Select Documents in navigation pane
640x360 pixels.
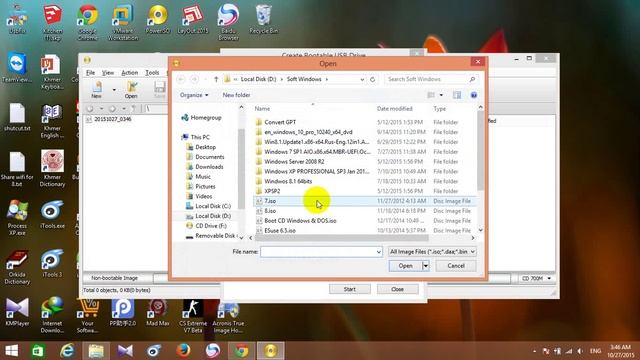tap(205, 157)
